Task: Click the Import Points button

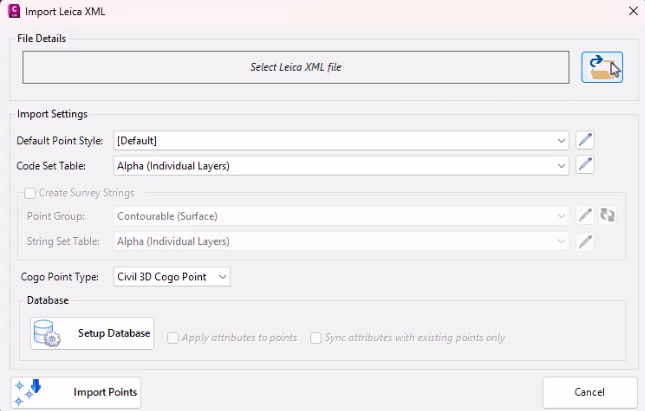Action: (76, 392)
